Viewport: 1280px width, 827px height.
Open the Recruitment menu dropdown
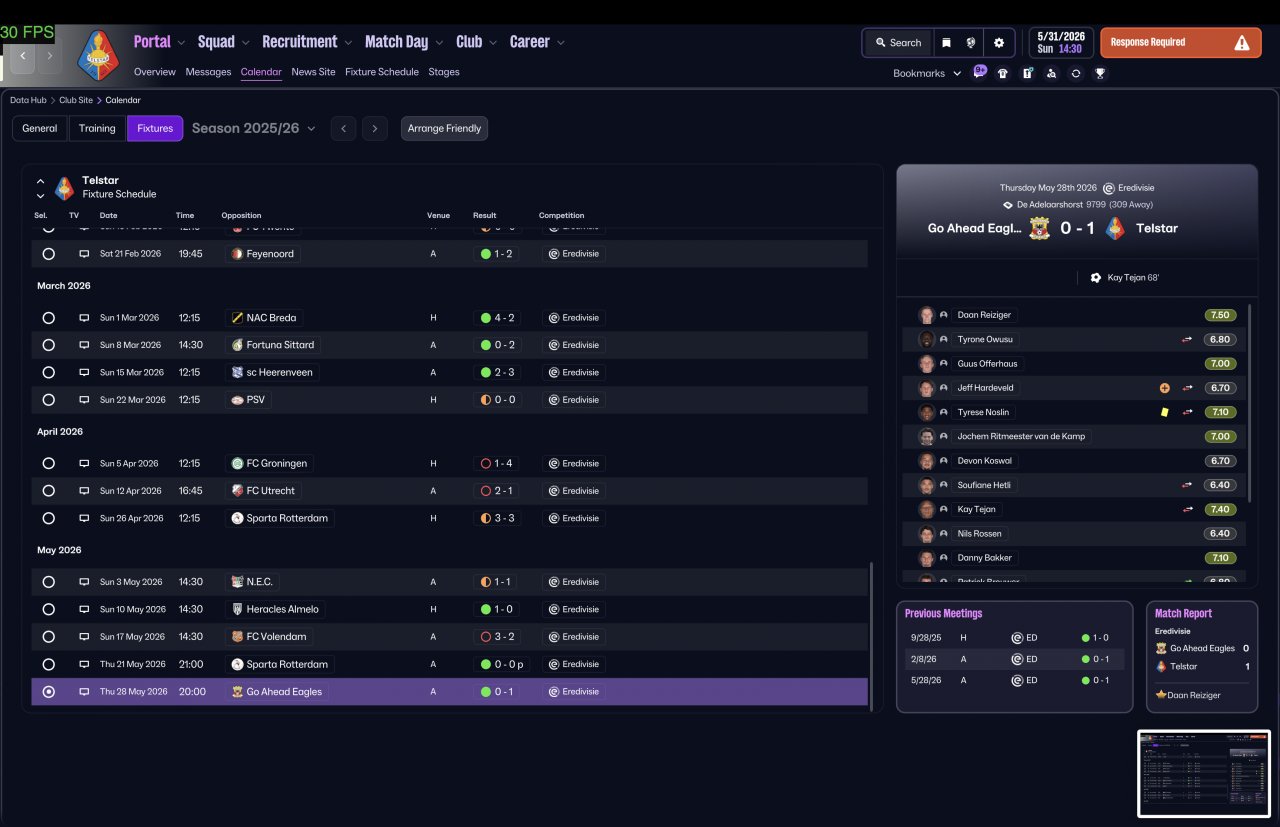point(307,42)
